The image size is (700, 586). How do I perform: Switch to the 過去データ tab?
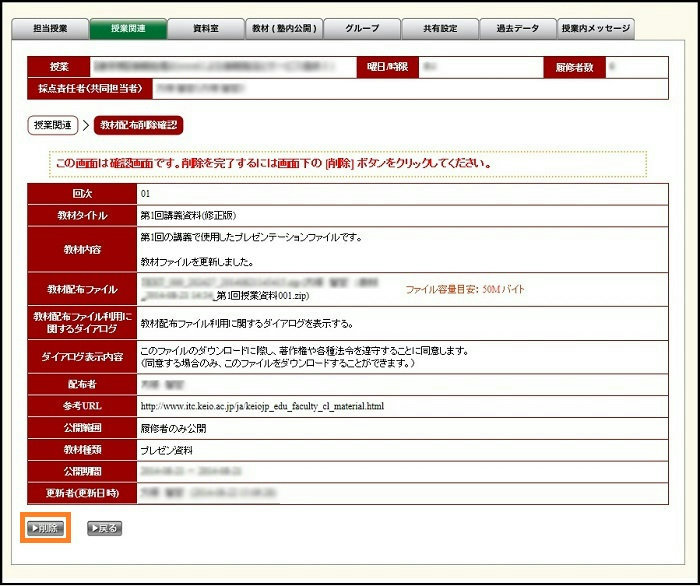click(x=518, y=29)
